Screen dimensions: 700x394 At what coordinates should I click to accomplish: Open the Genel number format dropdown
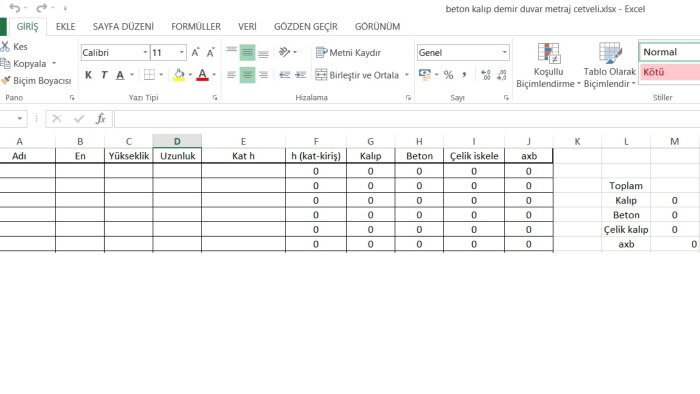[x=504, y=52]
